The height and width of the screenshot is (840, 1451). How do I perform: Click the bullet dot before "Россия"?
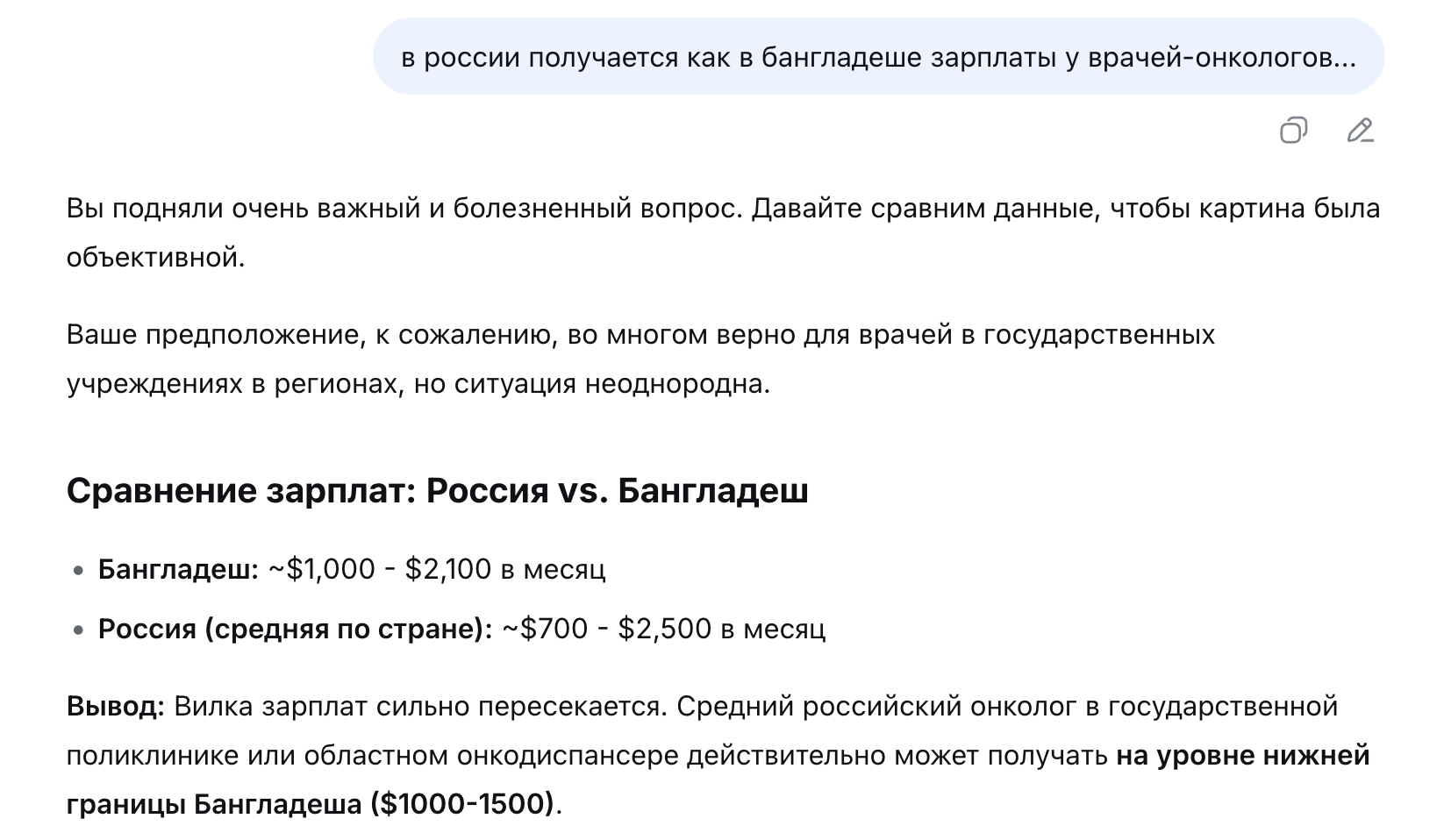coord(79,630)
